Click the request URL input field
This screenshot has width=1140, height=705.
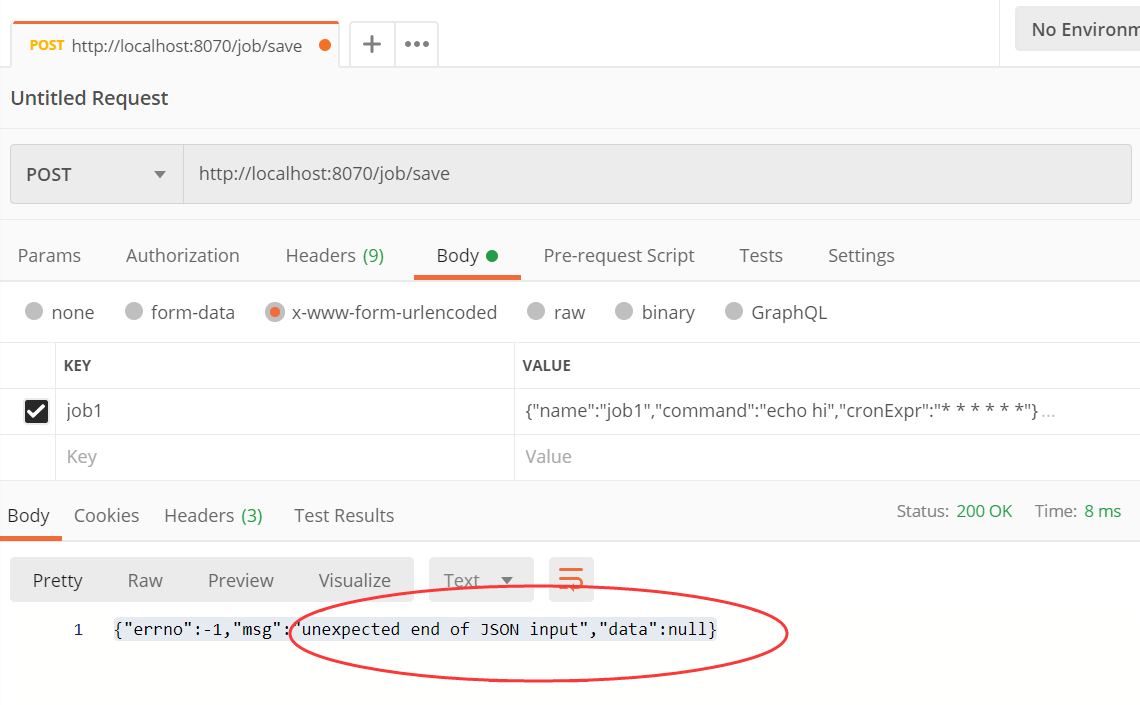pos(650,174)
